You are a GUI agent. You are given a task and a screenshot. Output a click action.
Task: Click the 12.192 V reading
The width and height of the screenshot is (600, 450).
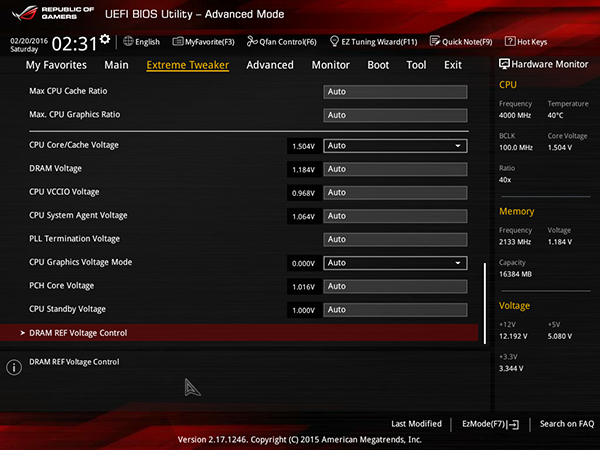pos(513,336)
